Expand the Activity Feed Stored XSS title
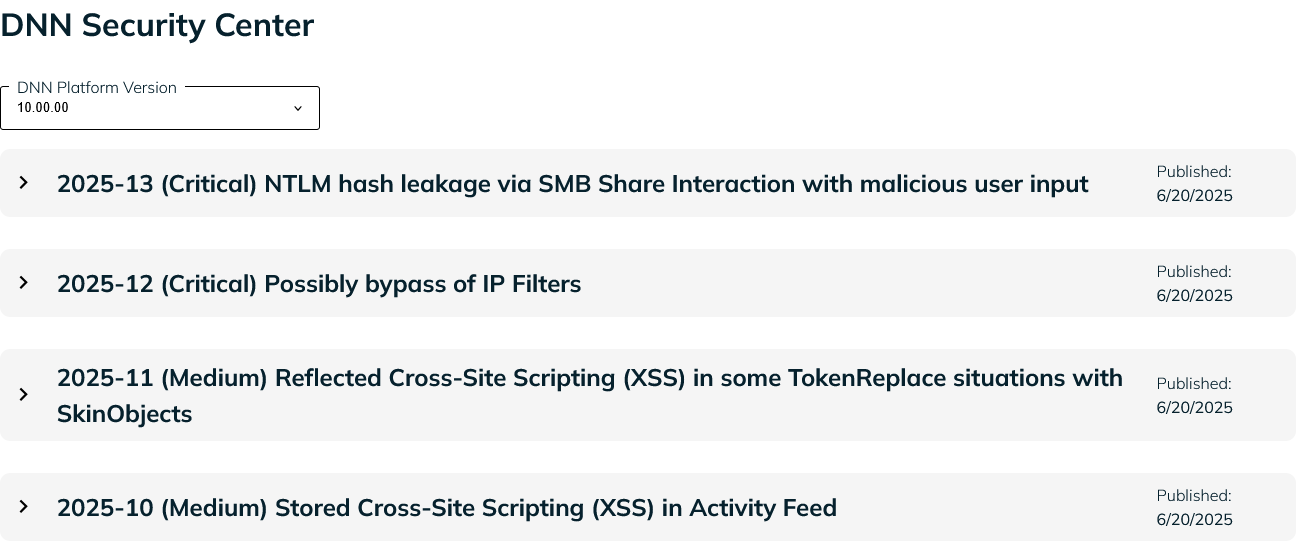This screenshot has width=1296, height=557. click(x=447, y=508)
